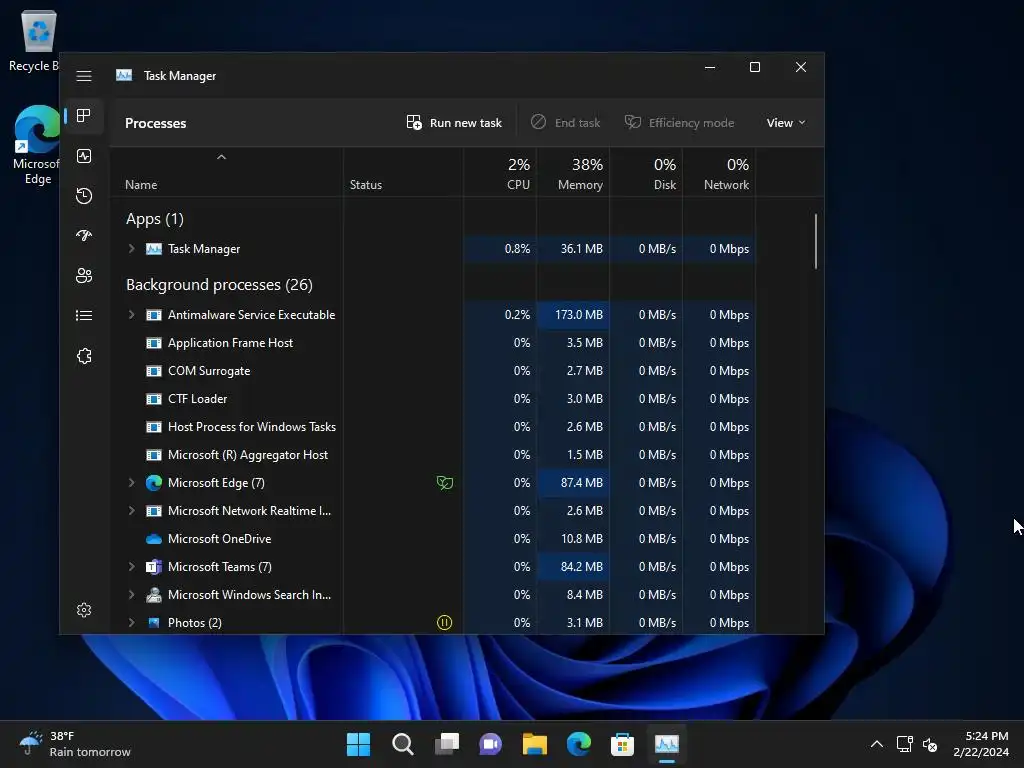Viewport: 1024px width, 768px height.
Task: Click the process list vertical scrollbar
Action: (x=816, y=241)
